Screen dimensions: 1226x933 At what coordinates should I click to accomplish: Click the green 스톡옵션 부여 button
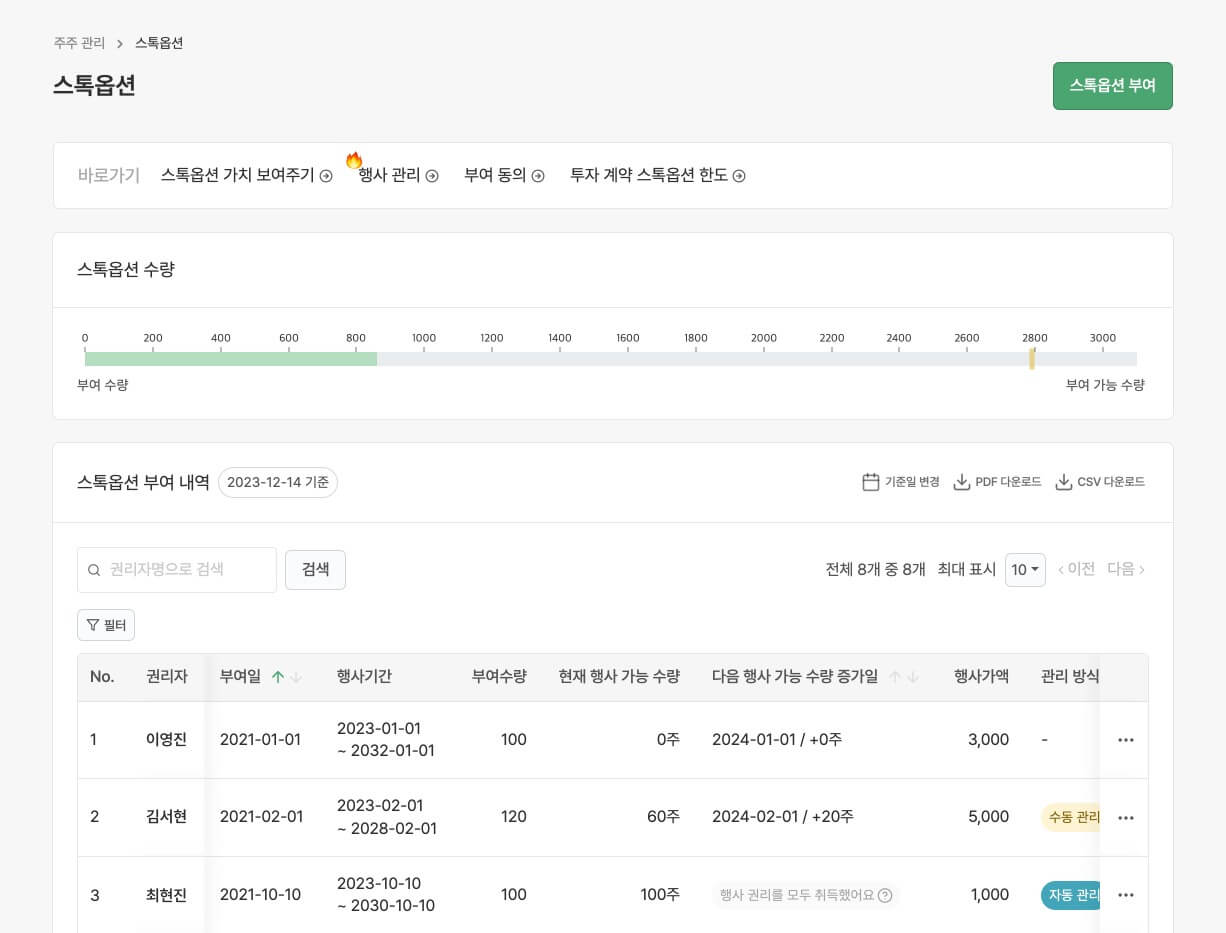tap(1112, 85)
